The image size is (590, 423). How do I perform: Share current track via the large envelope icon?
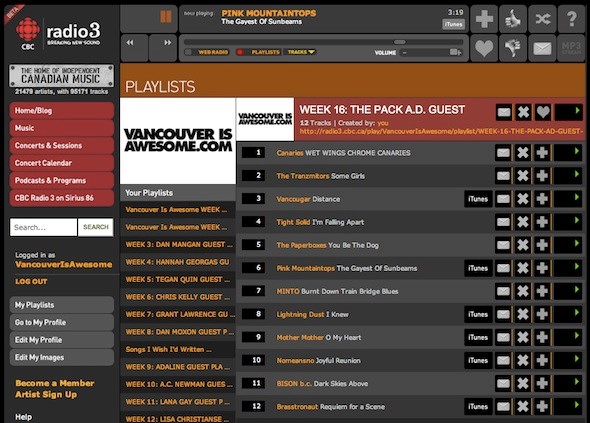click(x=542, y=48)
